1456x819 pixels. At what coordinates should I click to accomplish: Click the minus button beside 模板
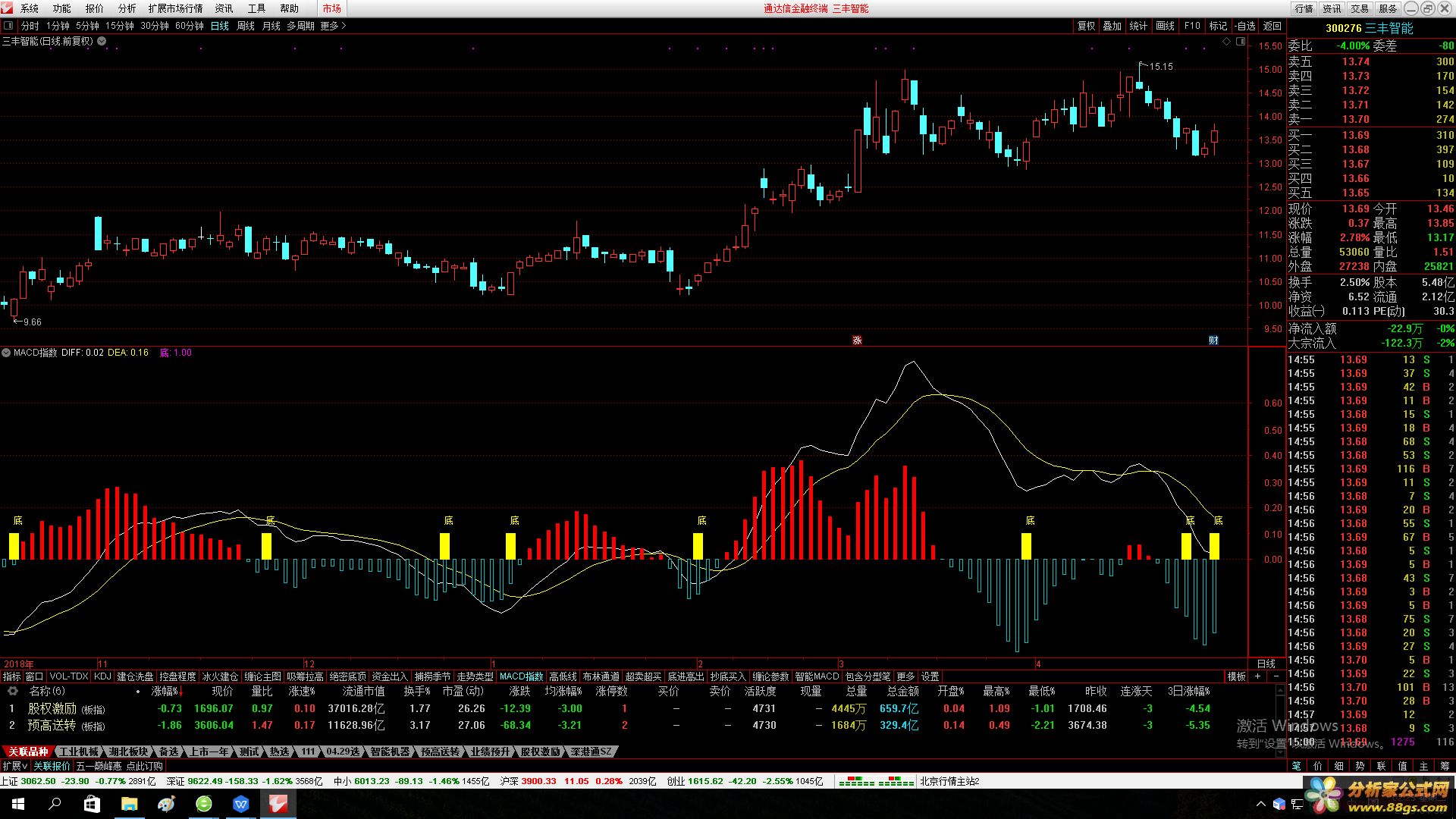[1276, 676]
